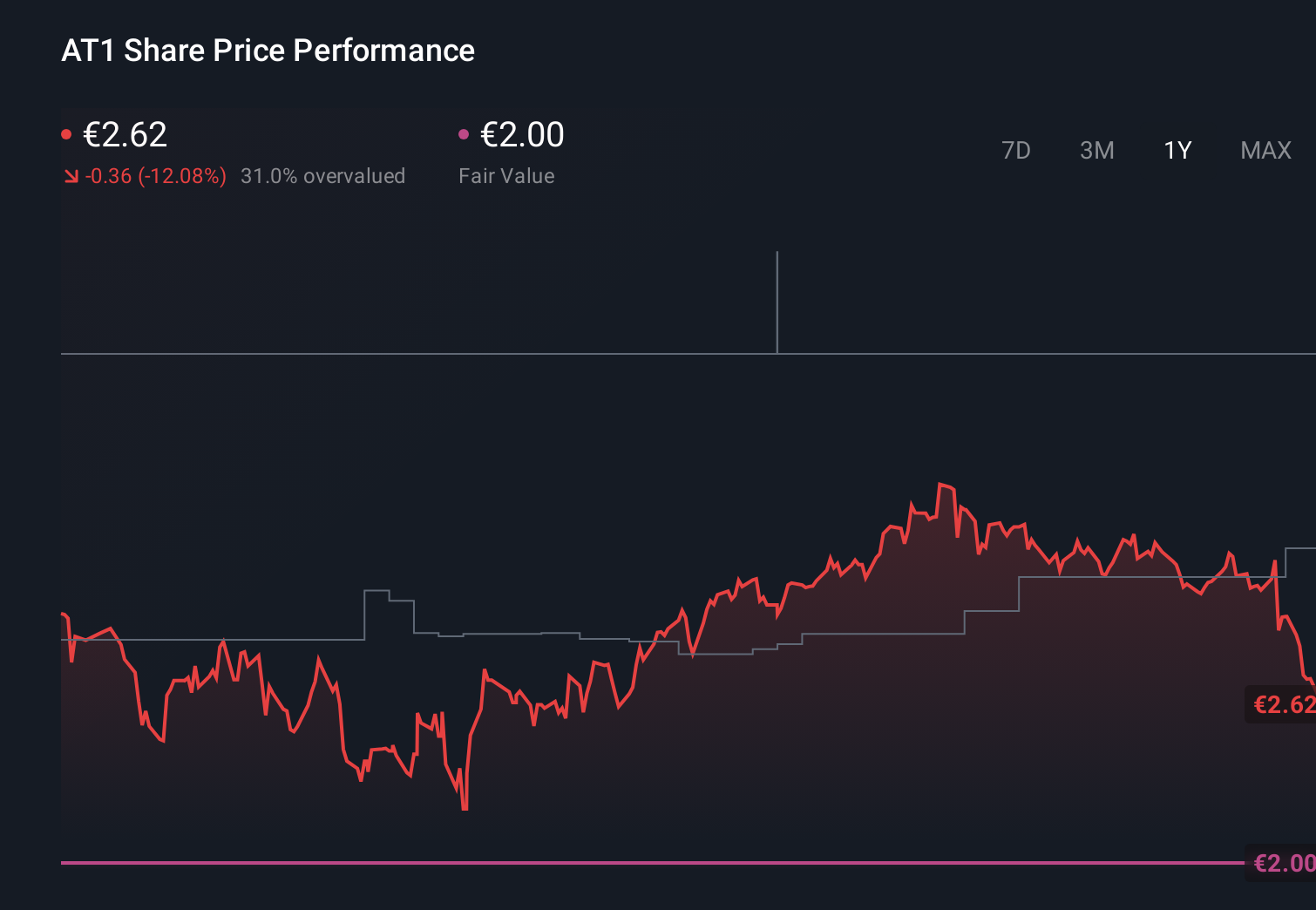Click the Fair Value label text
1316x910 pixels.
point(506,175)
